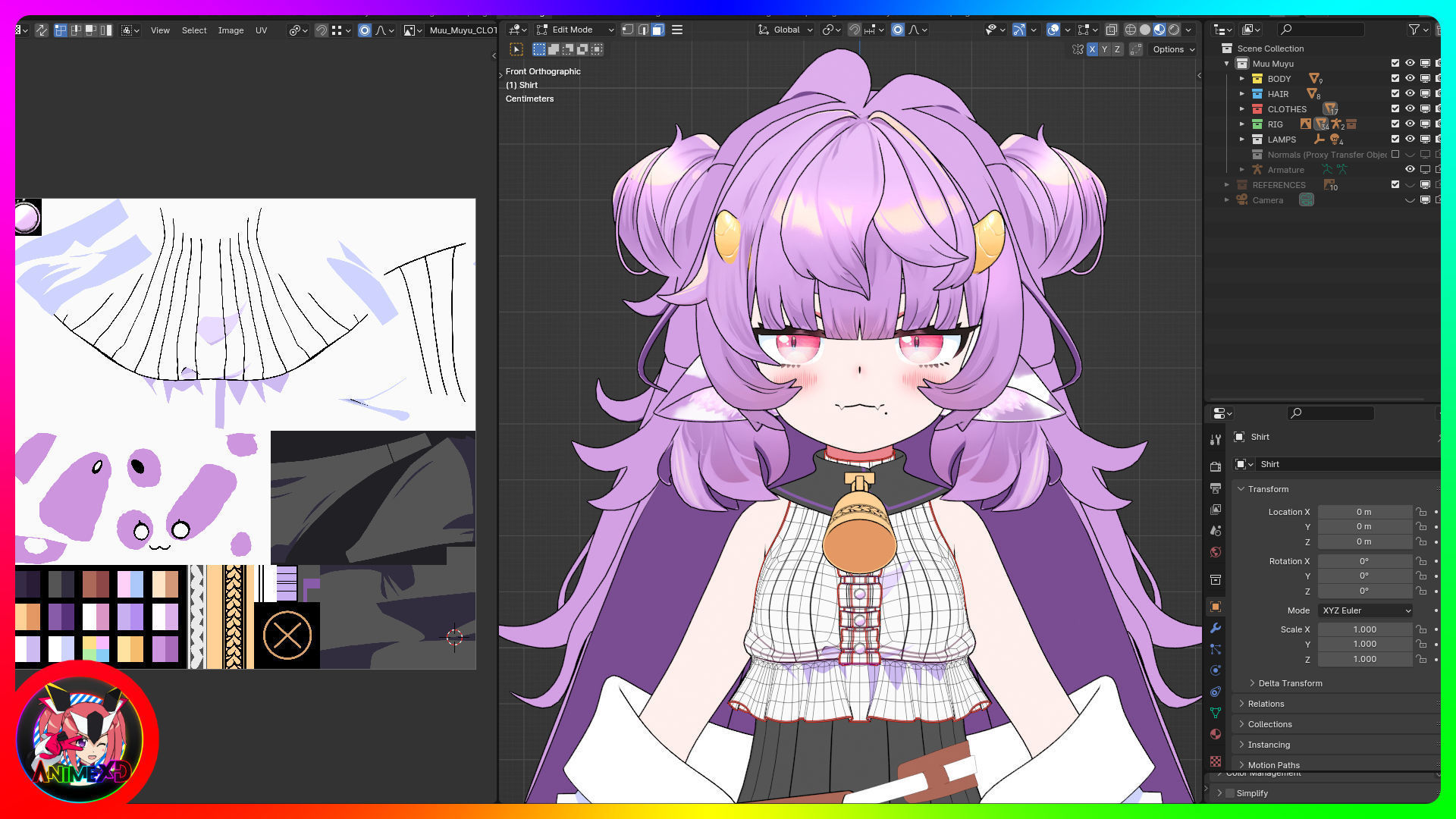This screenshot has width=1456, height=819.
Task: Open the Select menu in UV editor
Action: pos(194,30)
